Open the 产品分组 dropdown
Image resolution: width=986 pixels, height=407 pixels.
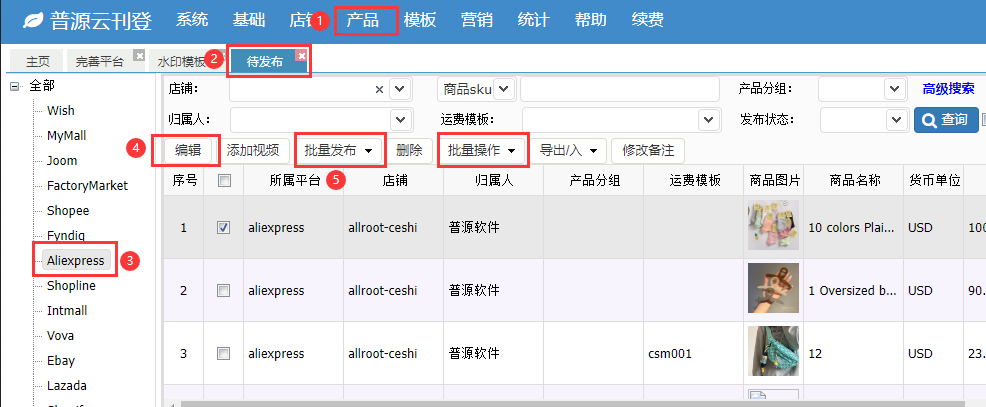[895, 89]
